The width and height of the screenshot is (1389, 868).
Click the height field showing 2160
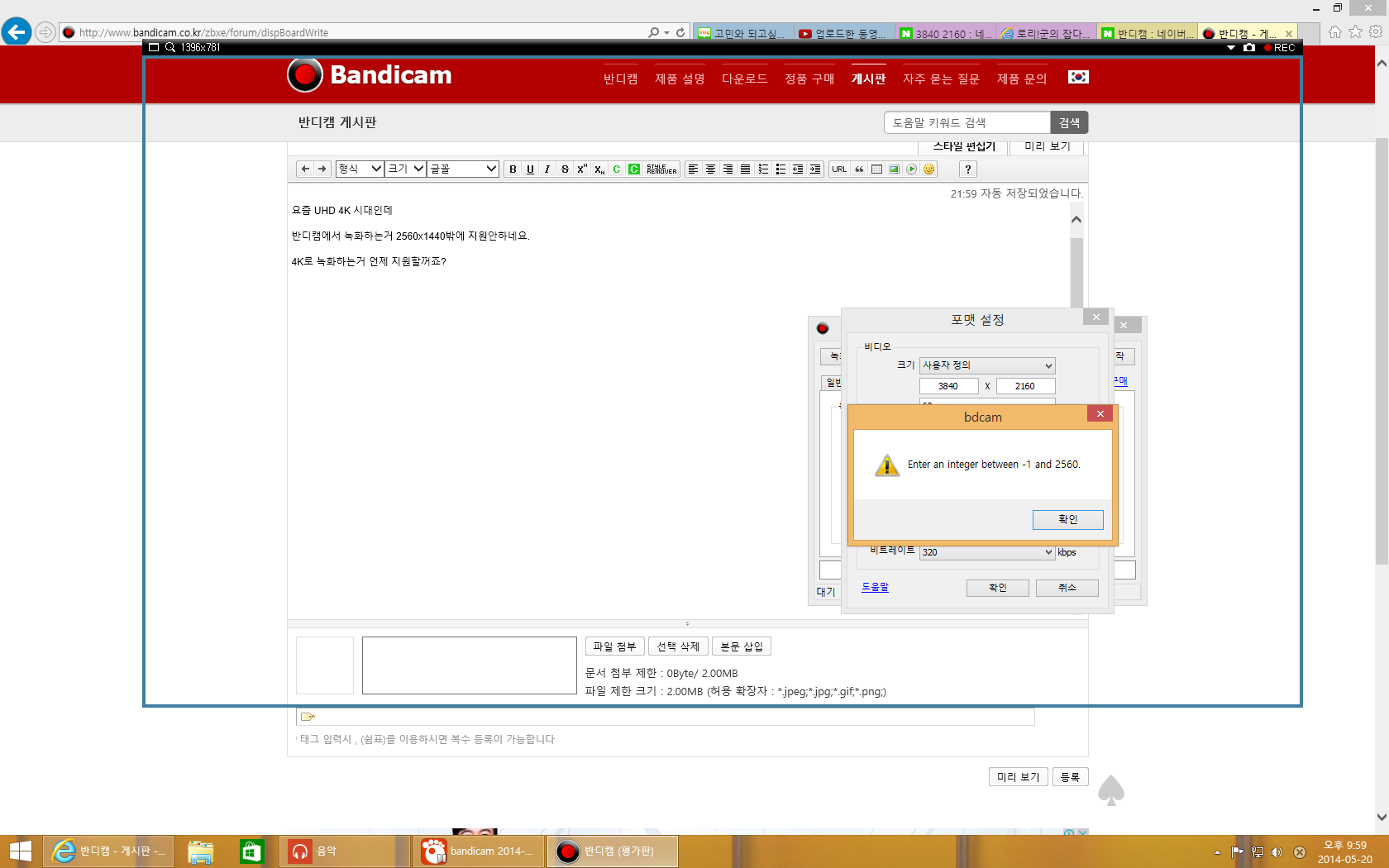1025,386
